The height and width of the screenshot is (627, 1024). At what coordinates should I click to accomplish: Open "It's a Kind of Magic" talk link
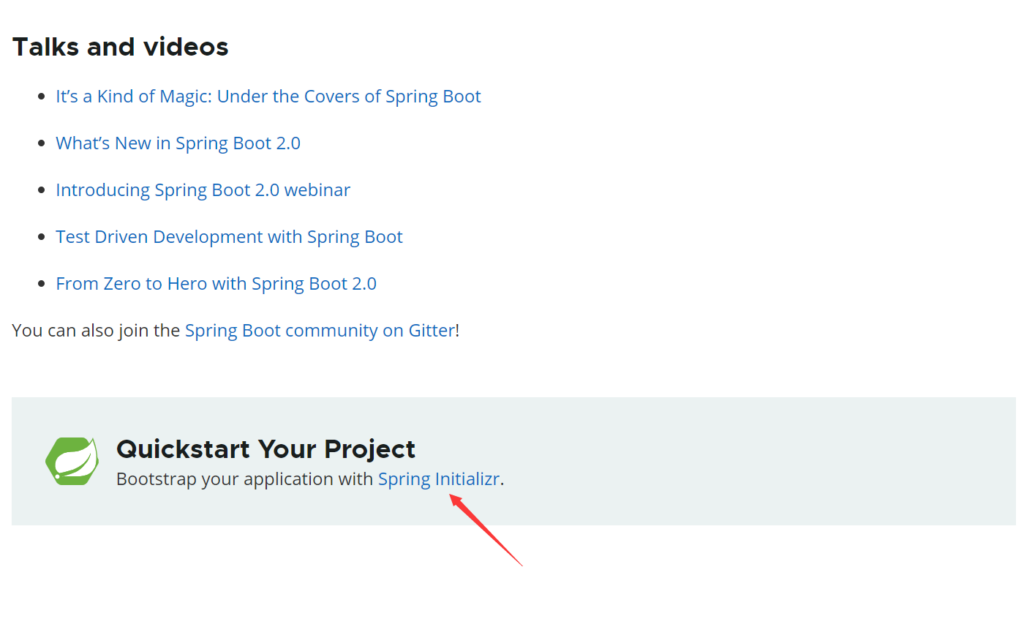tap(268, 97)
